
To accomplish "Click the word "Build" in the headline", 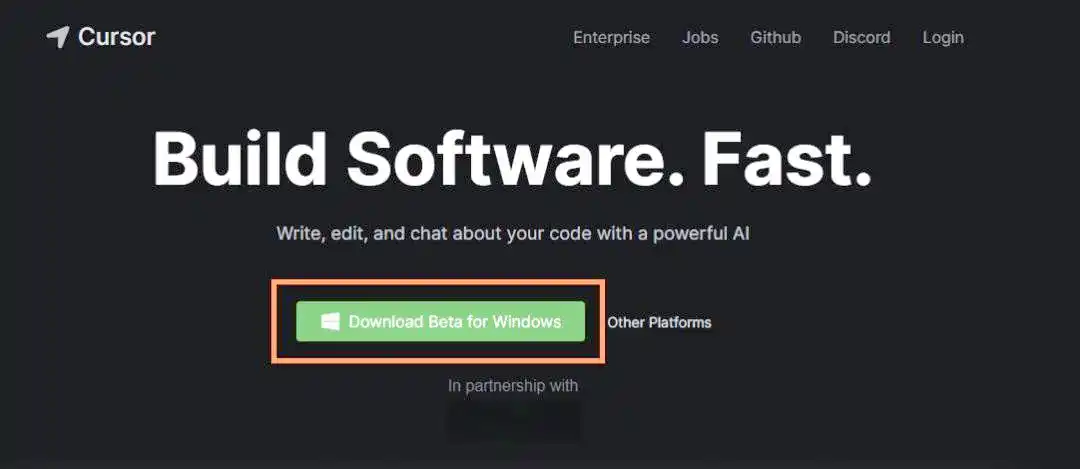I will pos(240,160).
